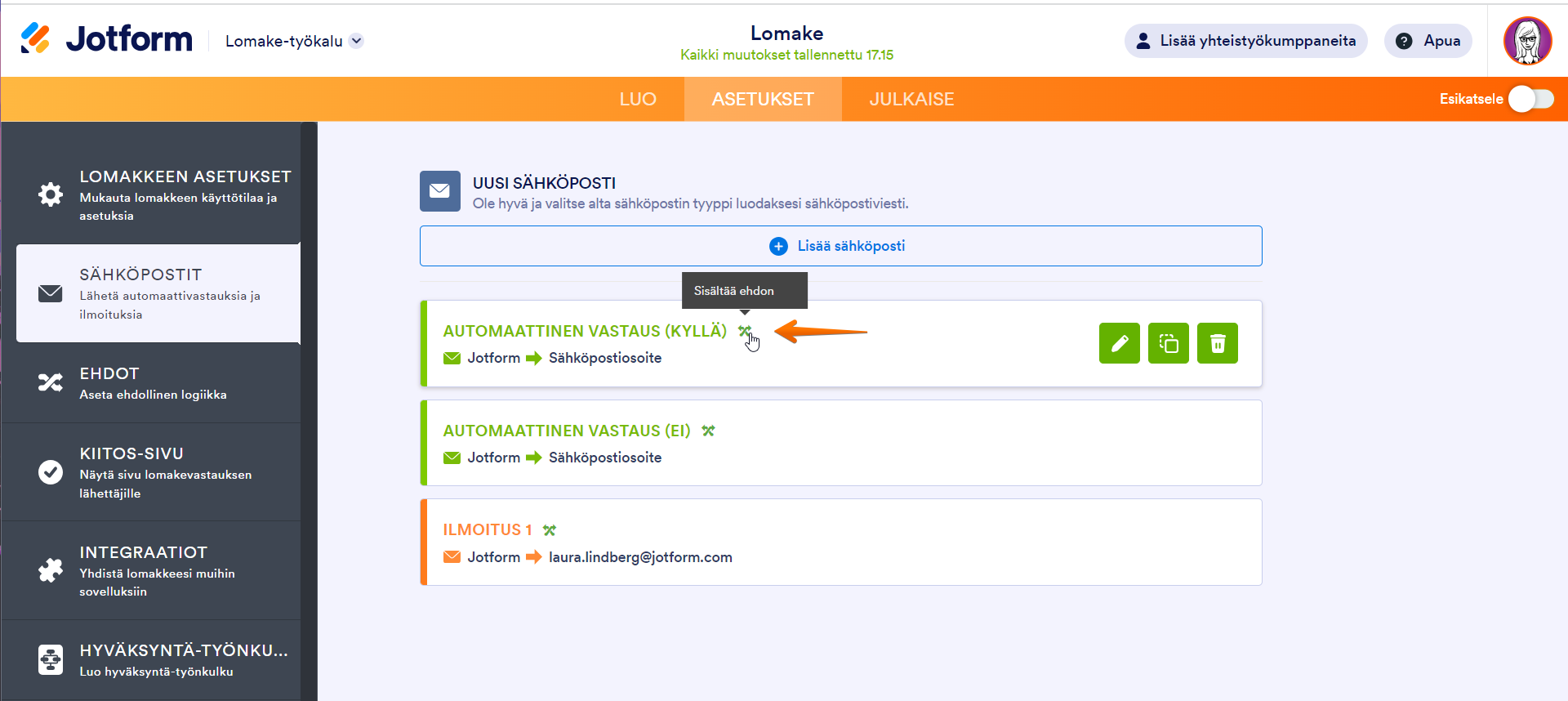This screenshot has height=701, width=1568.
Task: Click the green pencil edit icon
Action: (x=1119, y=343)
